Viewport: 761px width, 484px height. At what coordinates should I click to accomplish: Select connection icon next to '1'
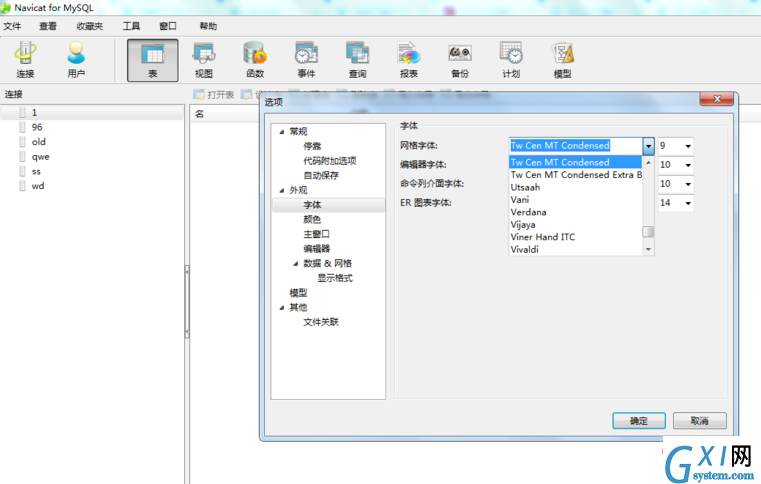[22, 113]
